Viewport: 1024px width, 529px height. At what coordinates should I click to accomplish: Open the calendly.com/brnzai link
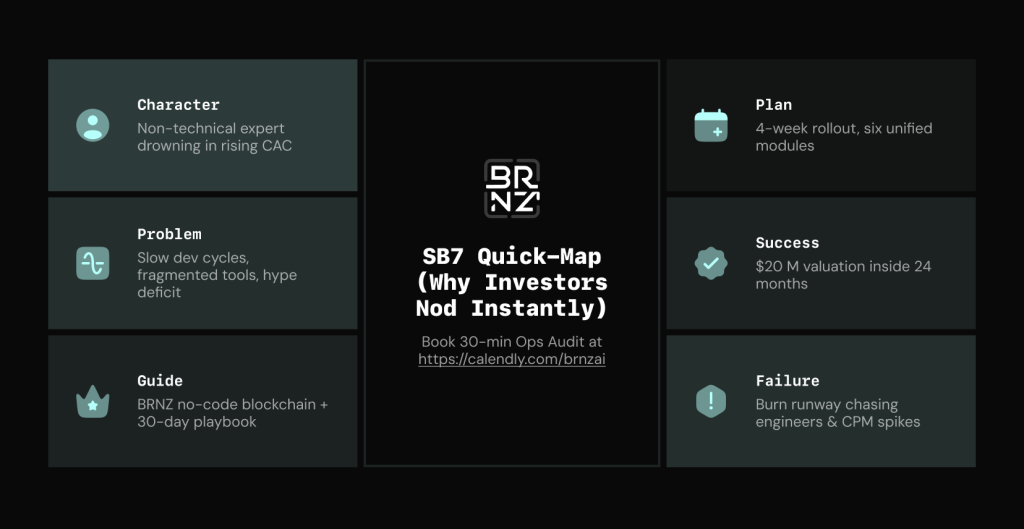[x=512, y=359]
